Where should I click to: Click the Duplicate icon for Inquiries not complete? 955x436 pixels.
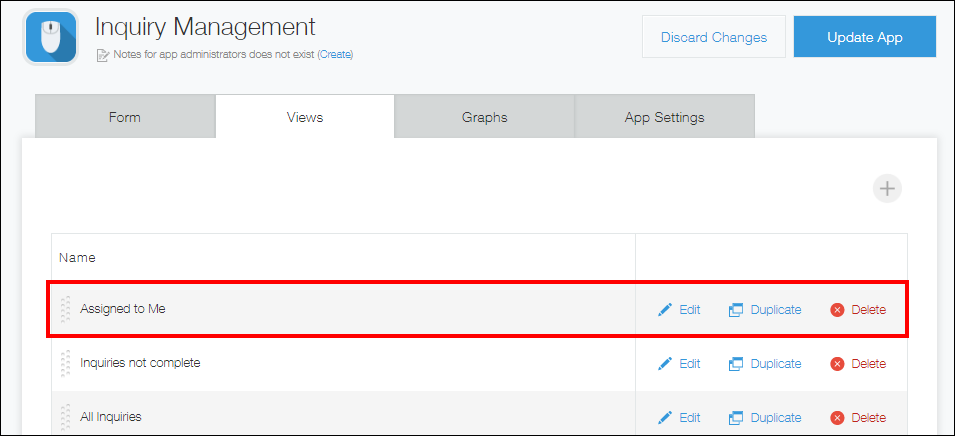[x=736, y=364]
